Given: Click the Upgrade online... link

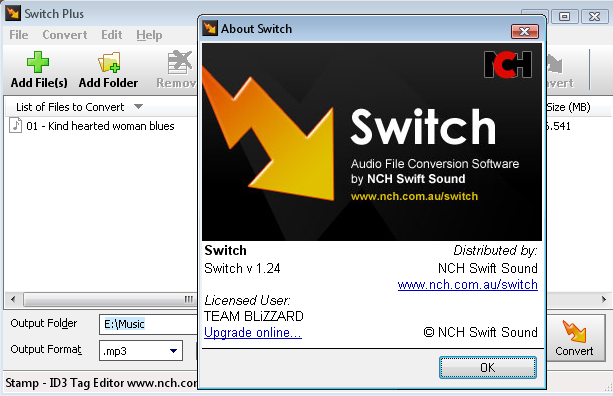Looking at the screenshot, I should (253, 332).
